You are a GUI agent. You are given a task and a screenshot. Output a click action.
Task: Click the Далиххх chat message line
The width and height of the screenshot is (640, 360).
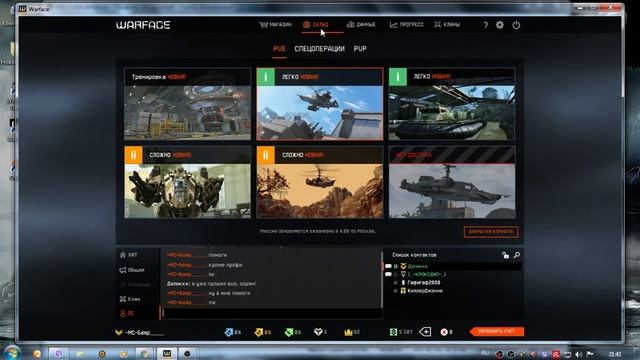pos(211,283)
